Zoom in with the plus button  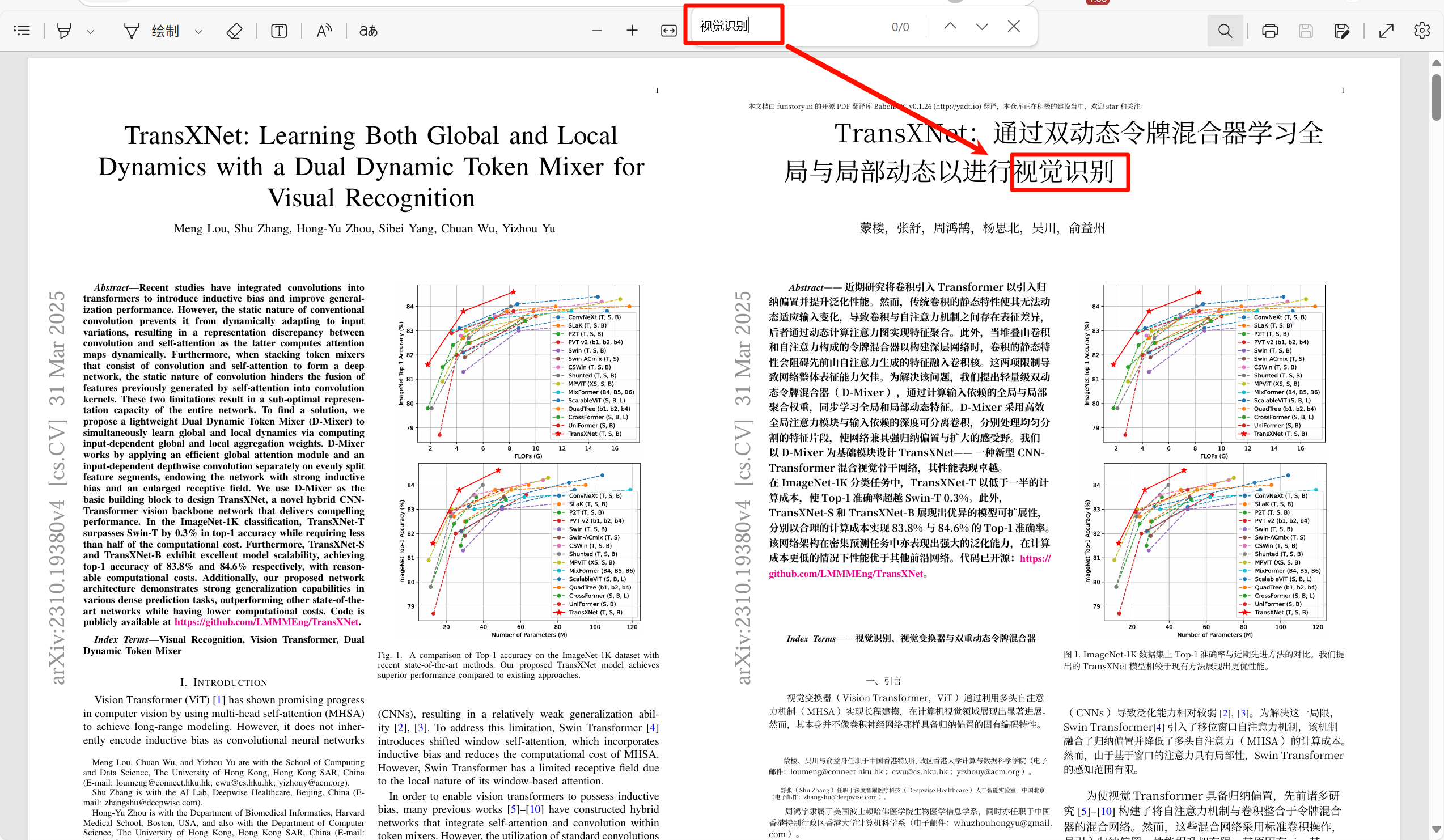pos(632,31)
